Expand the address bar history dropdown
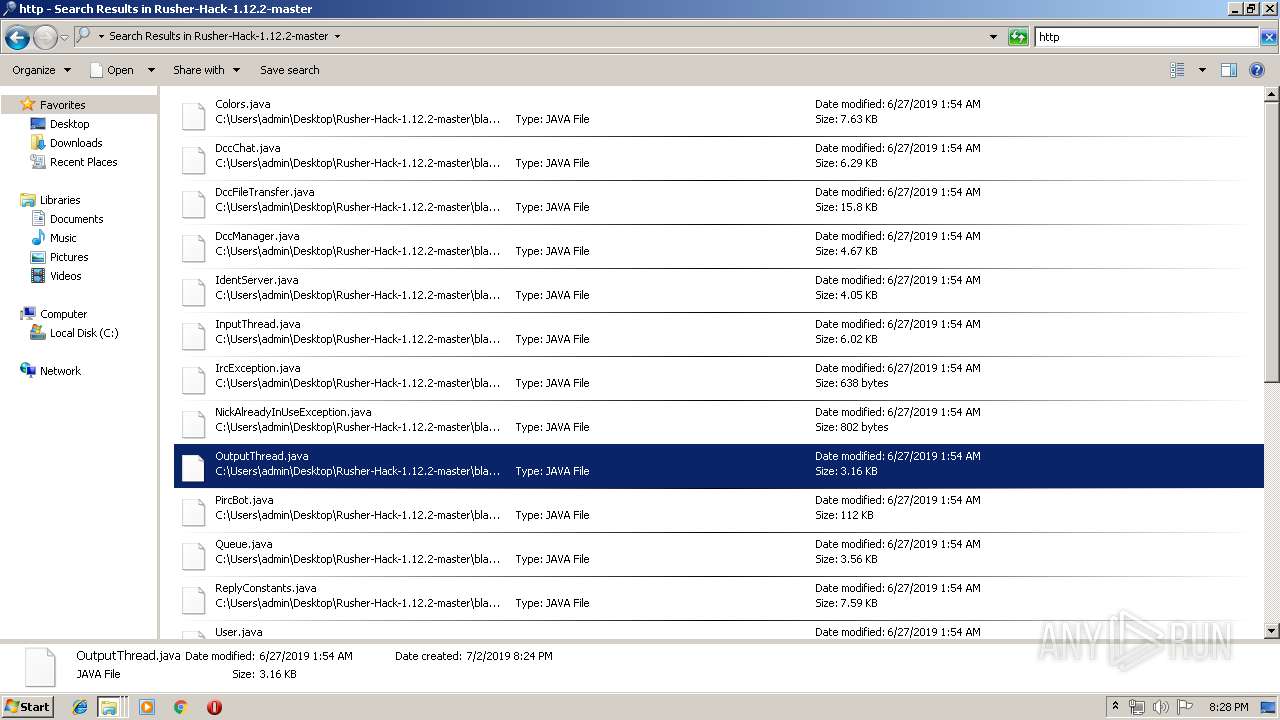Viewport: 1280px width, 720px height. (x=993, y=37)
